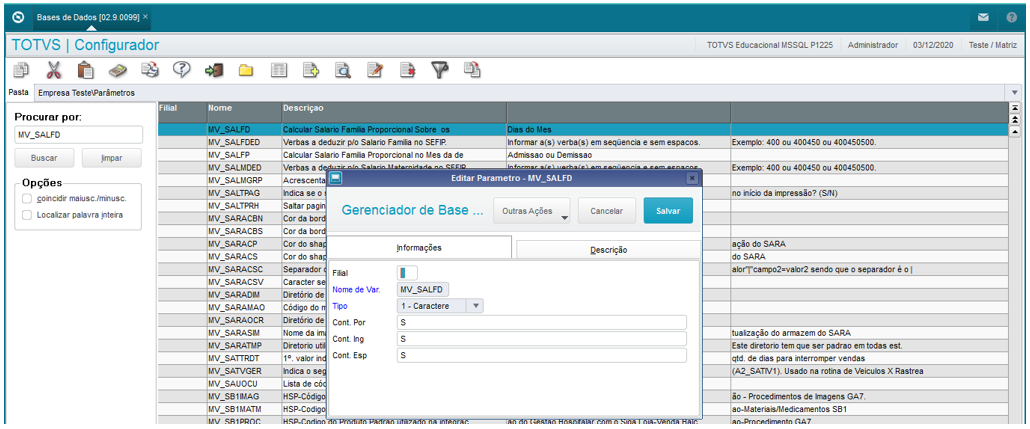Click the last toolbar document copy icon

tap(472, 70)
